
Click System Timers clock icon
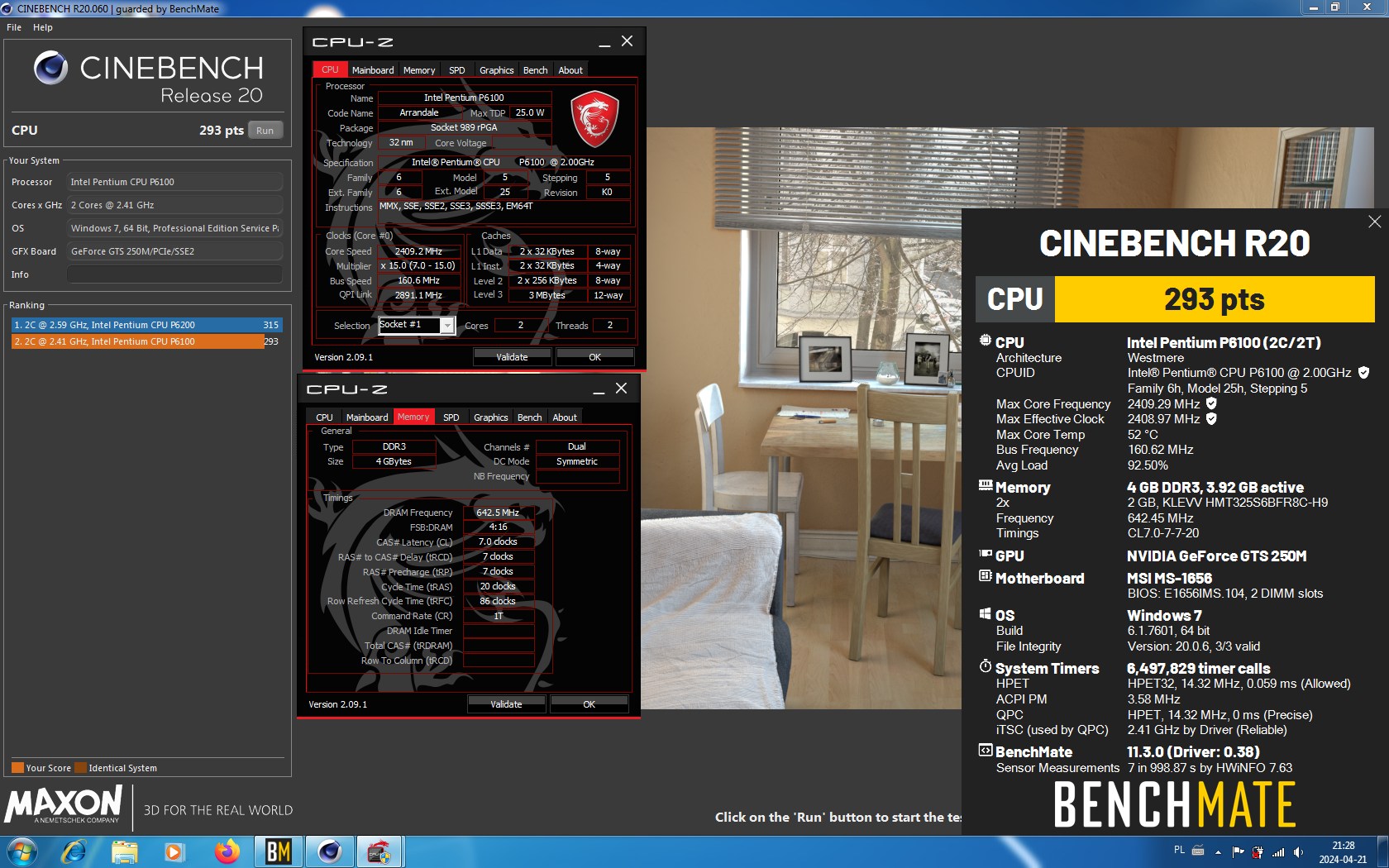point(986,666)
